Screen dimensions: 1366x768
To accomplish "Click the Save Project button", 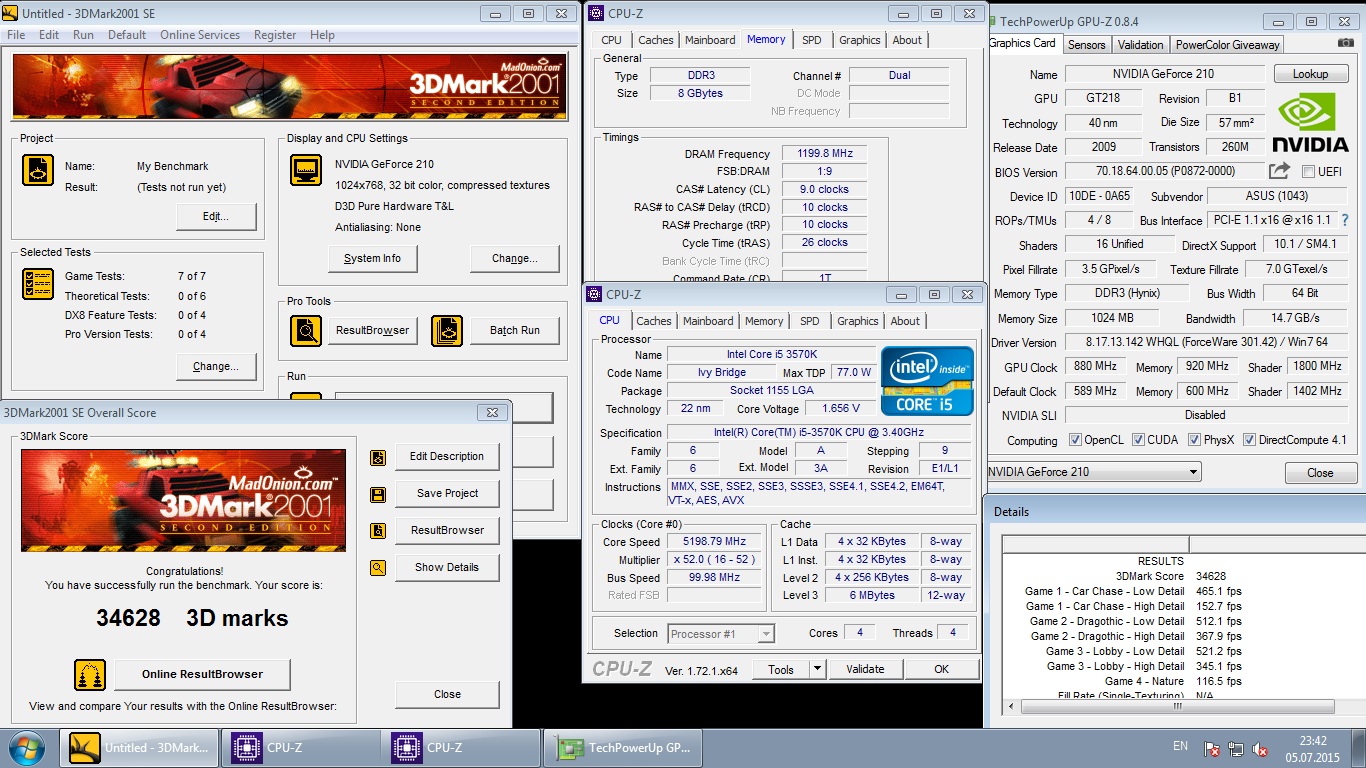I will tap(447, 493).
